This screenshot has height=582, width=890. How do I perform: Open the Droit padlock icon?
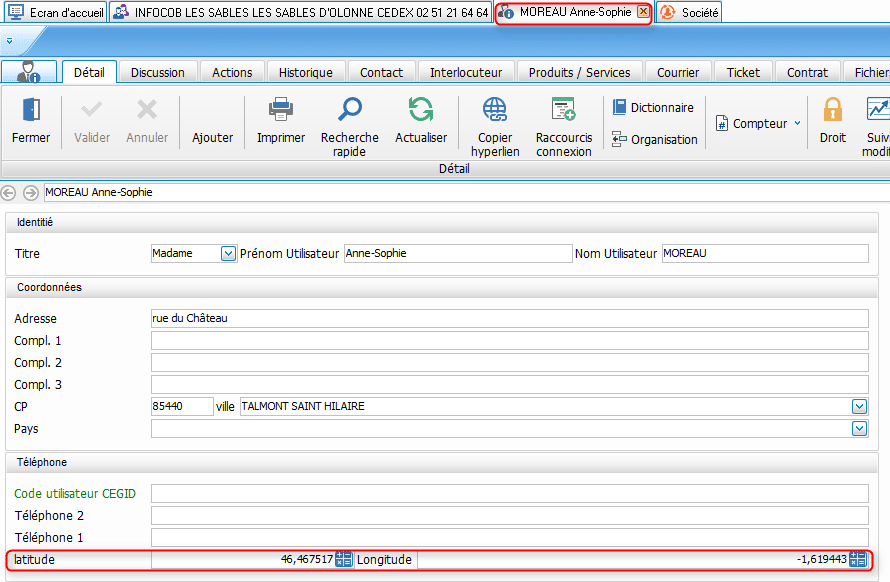pyautogui.click(x=832, y=109)
